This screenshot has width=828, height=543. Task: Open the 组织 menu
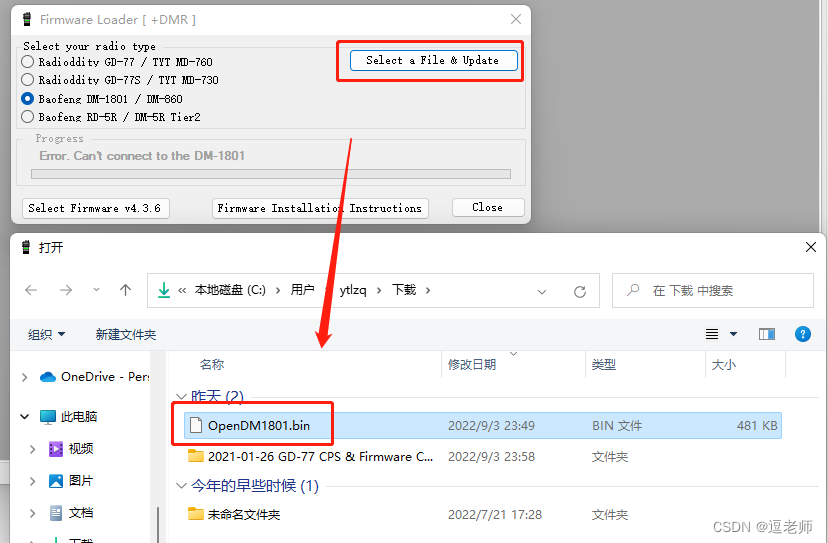(x=46, y=334)
